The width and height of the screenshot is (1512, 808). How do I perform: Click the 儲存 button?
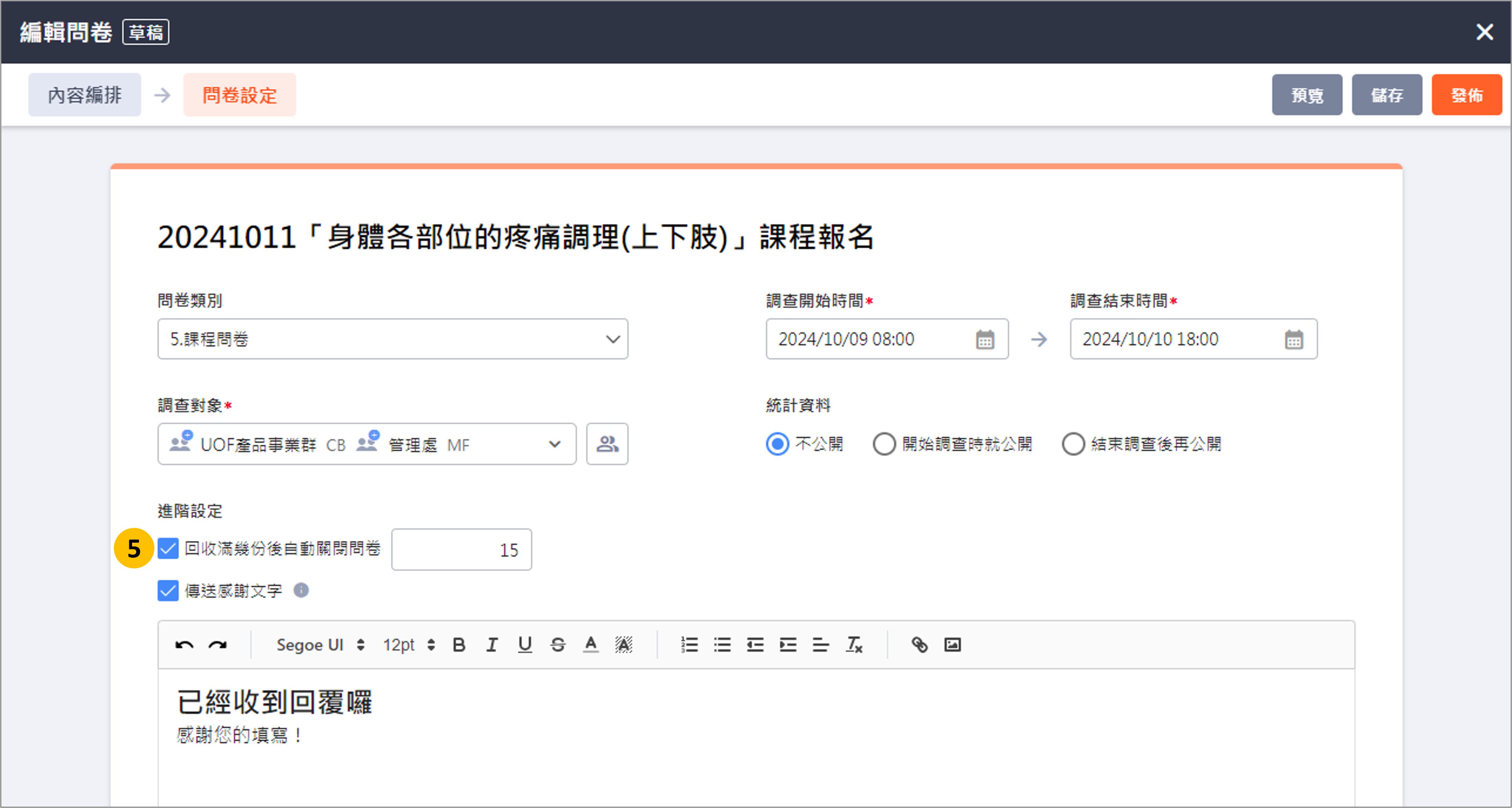click(x=1386, y=95)
